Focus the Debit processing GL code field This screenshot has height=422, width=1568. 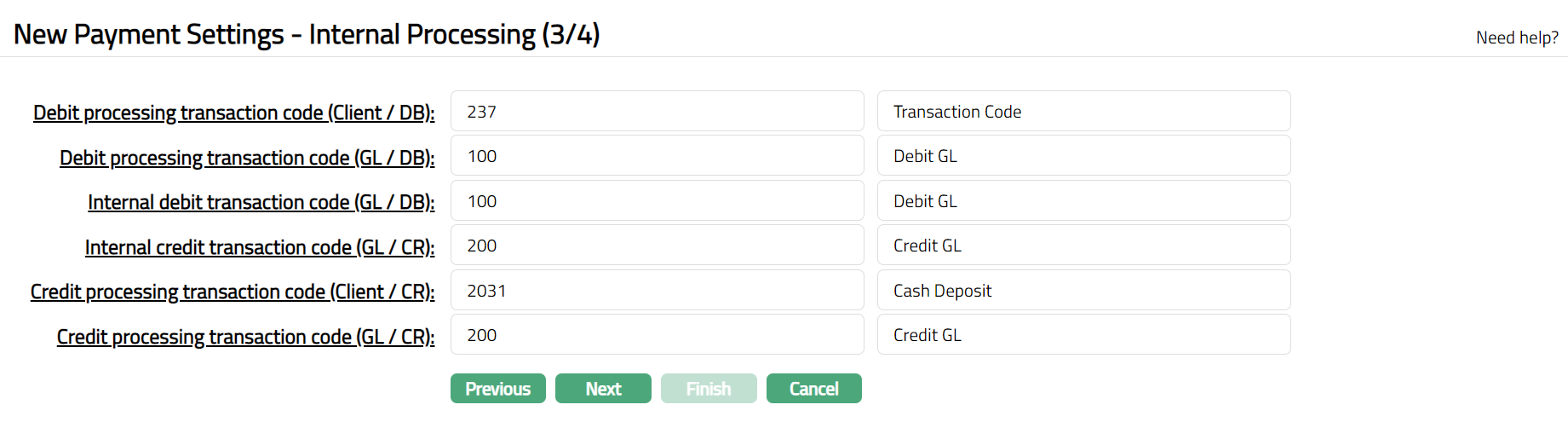tap(657, 156)
